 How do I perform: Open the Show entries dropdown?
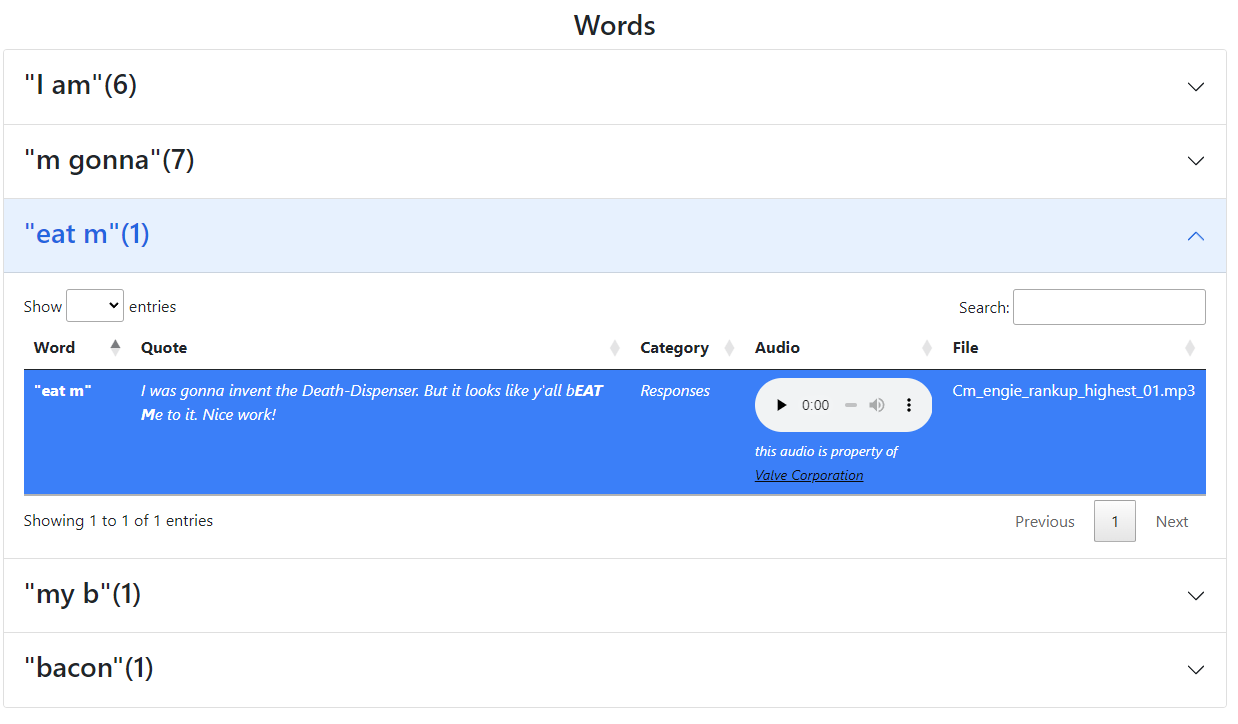(95, 306)
